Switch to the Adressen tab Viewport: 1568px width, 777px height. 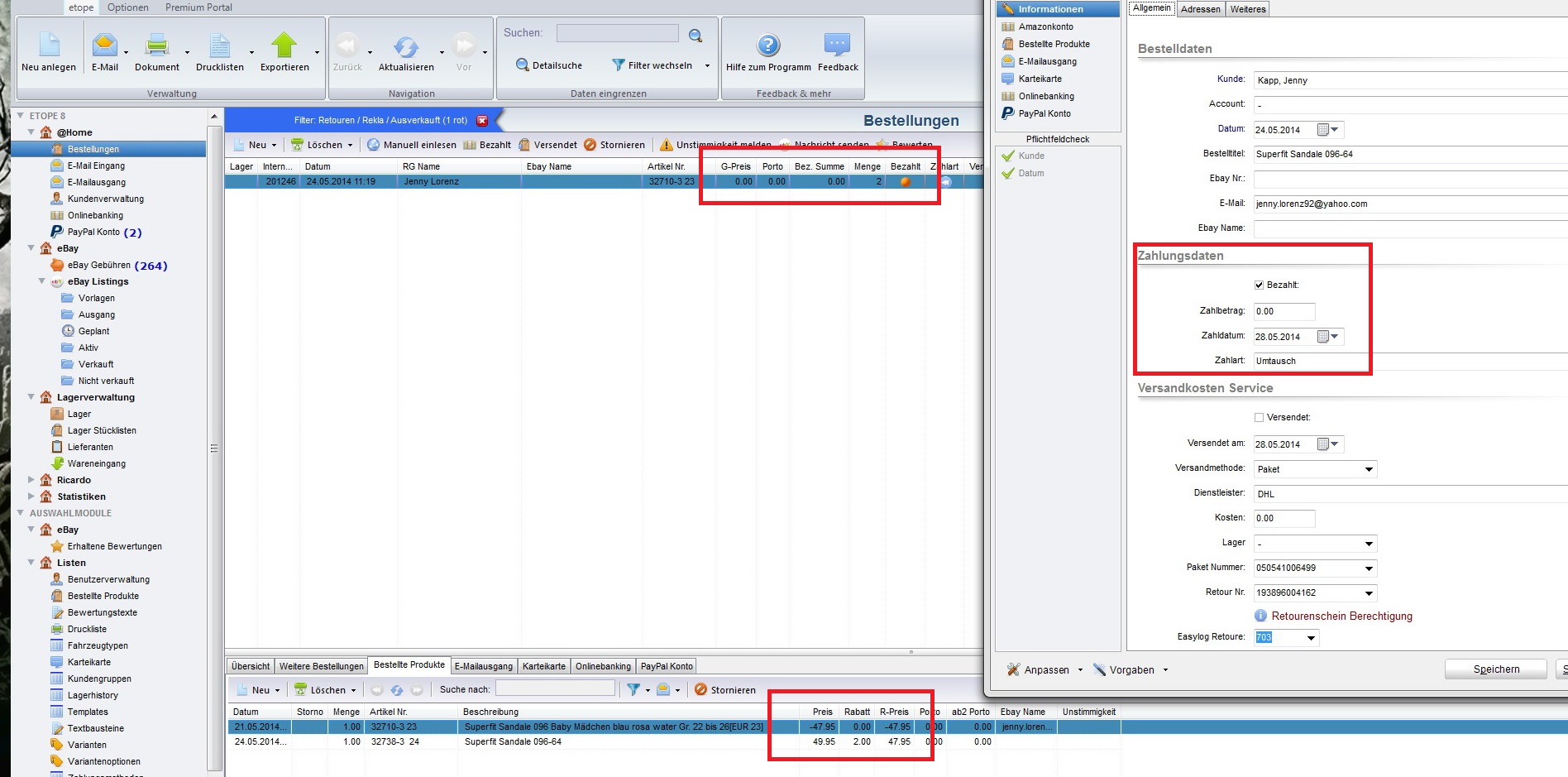[1200, 9]
